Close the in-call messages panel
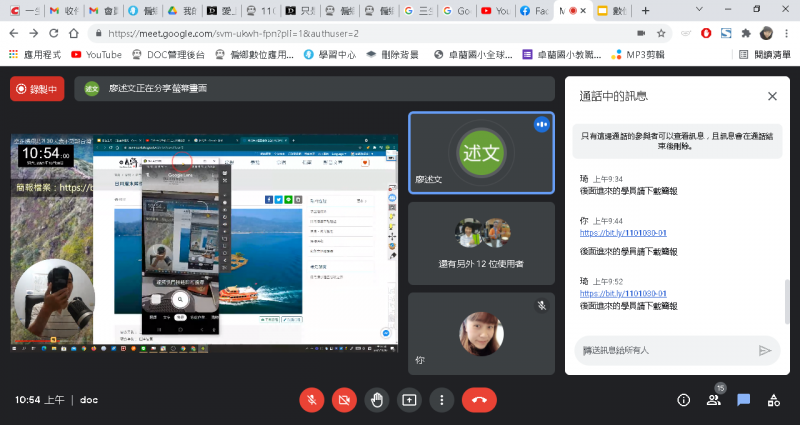The image size is (800, 425). tap(772, 96)
